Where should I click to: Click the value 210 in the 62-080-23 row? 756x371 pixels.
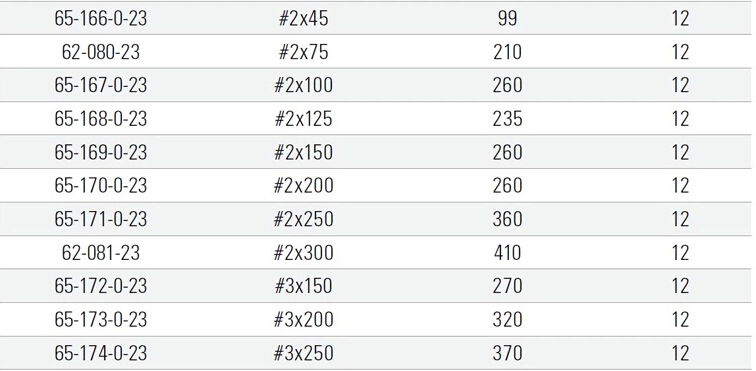[x=507, y=52]
